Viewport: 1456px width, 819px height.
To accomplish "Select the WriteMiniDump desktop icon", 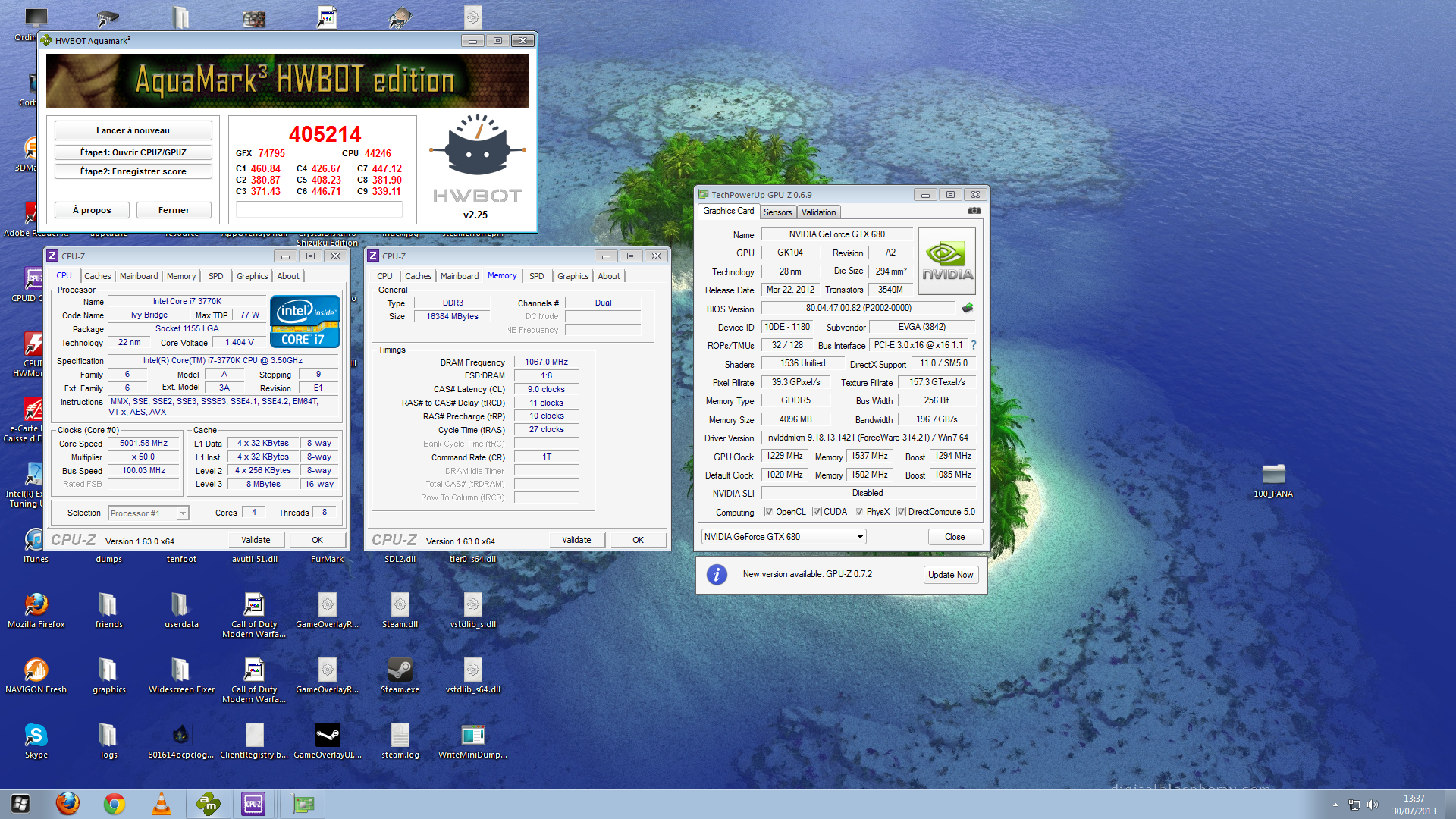I will point(472,742).
